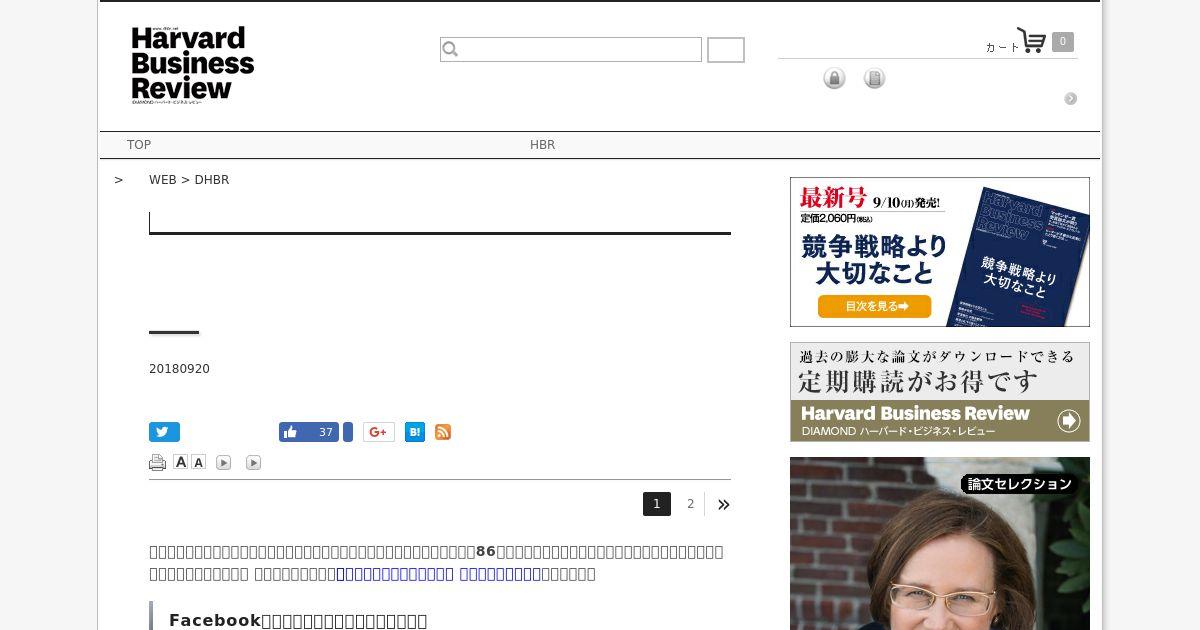Click the padlock login icon
Image resolution: width=1200 pixels, height=630 pixels.
pos(834,78)
